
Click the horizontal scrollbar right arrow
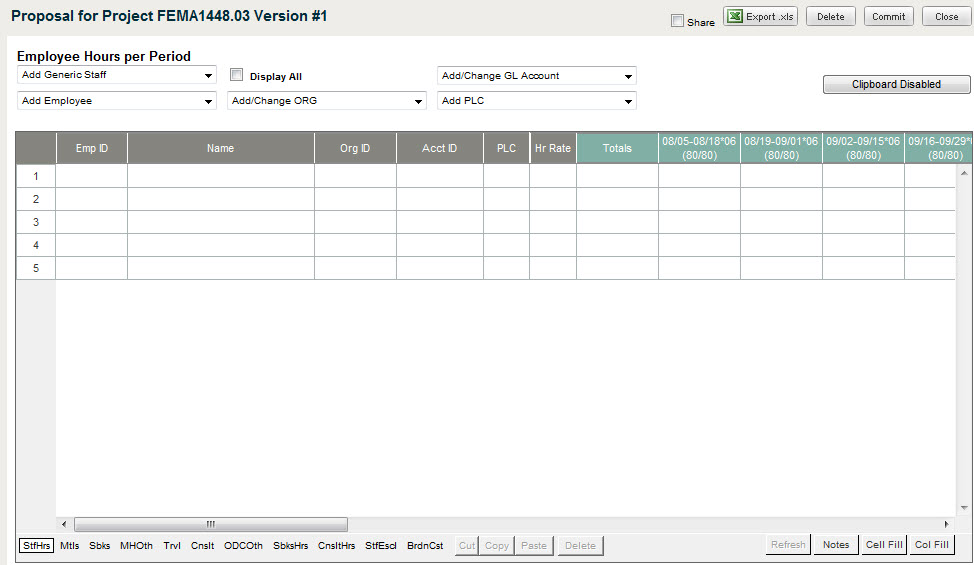click(946, 524)
